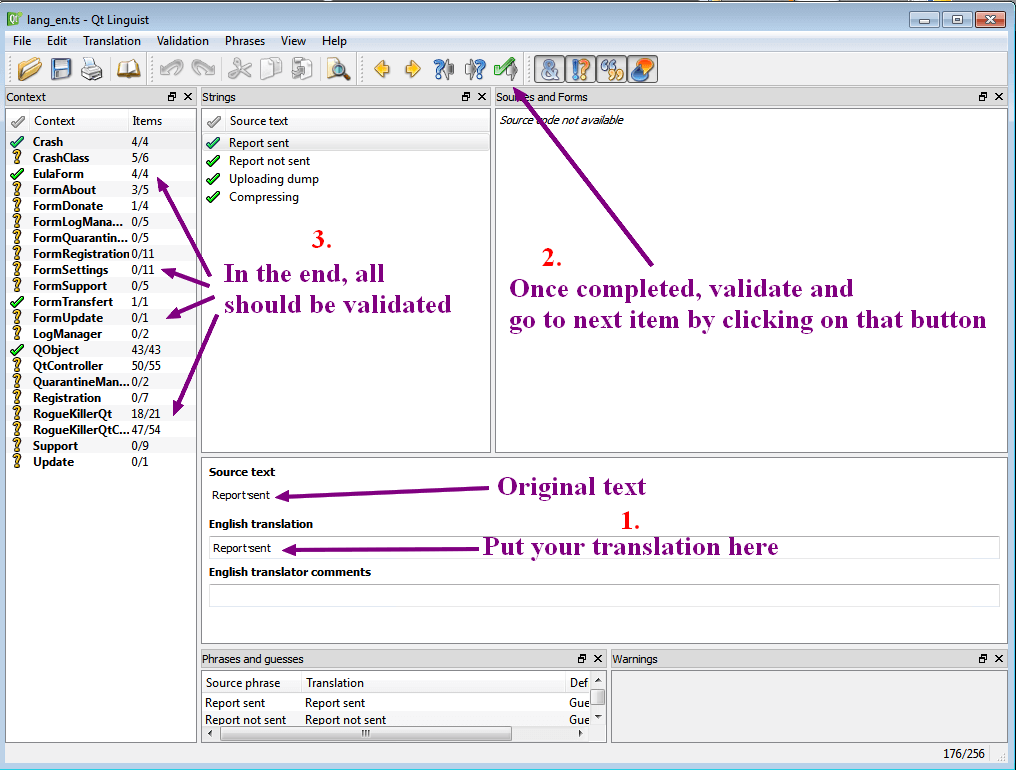This screenshot has height=770, width=1016.
Task: Click the Print icon in toolbar
Action: pyautogui.click(x=92, y=69)
